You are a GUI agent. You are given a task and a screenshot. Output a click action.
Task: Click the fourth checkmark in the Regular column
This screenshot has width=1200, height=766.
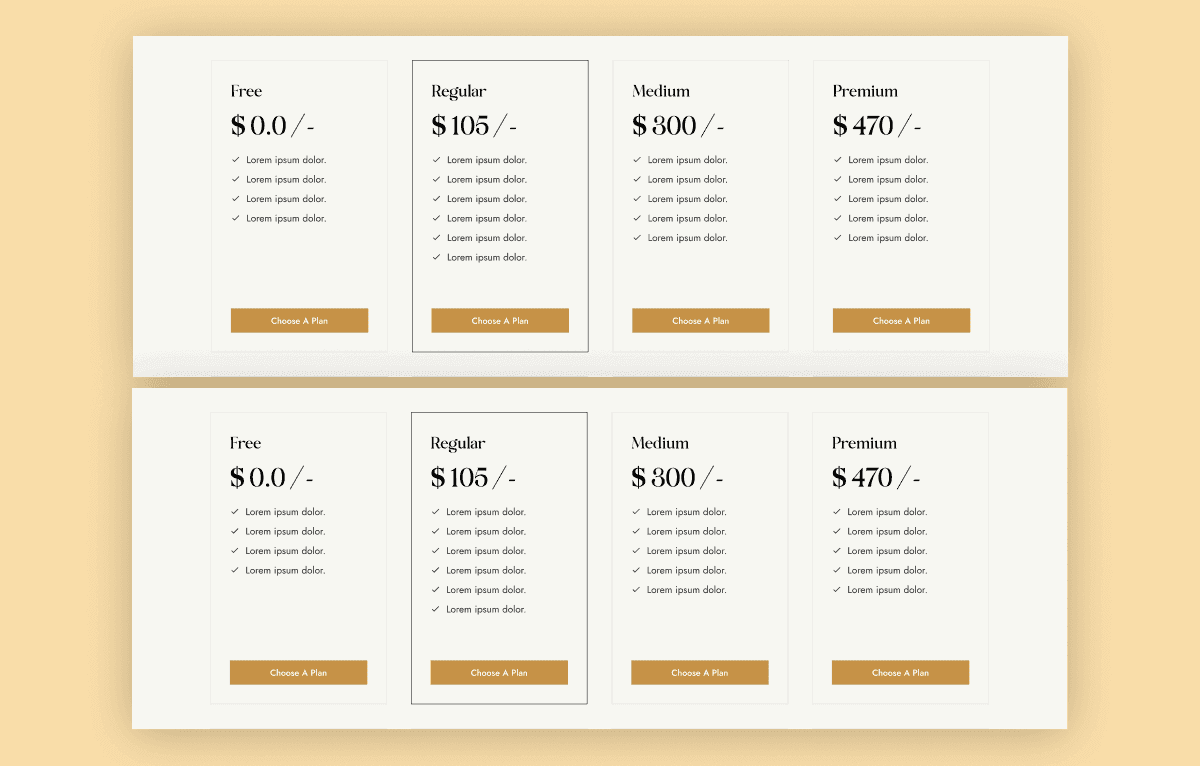point(435,218)
